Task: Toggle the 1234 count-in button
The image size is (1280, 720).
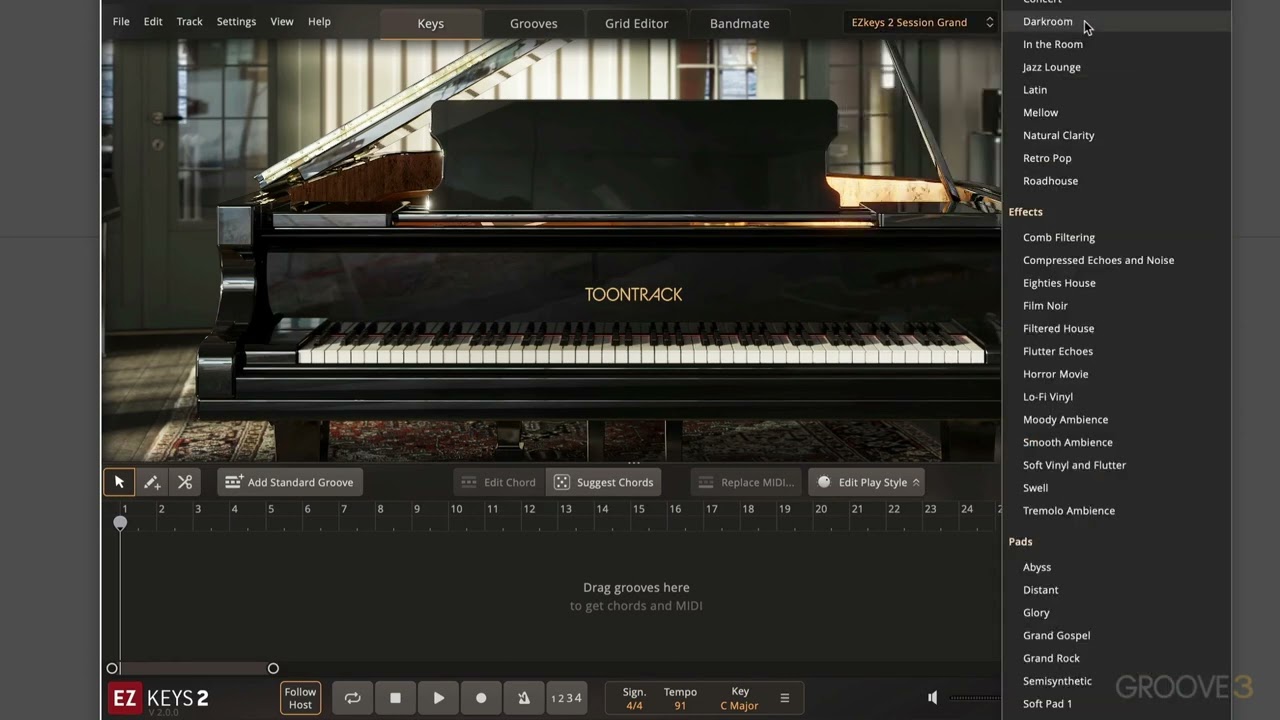Action: tap(567, 698)
